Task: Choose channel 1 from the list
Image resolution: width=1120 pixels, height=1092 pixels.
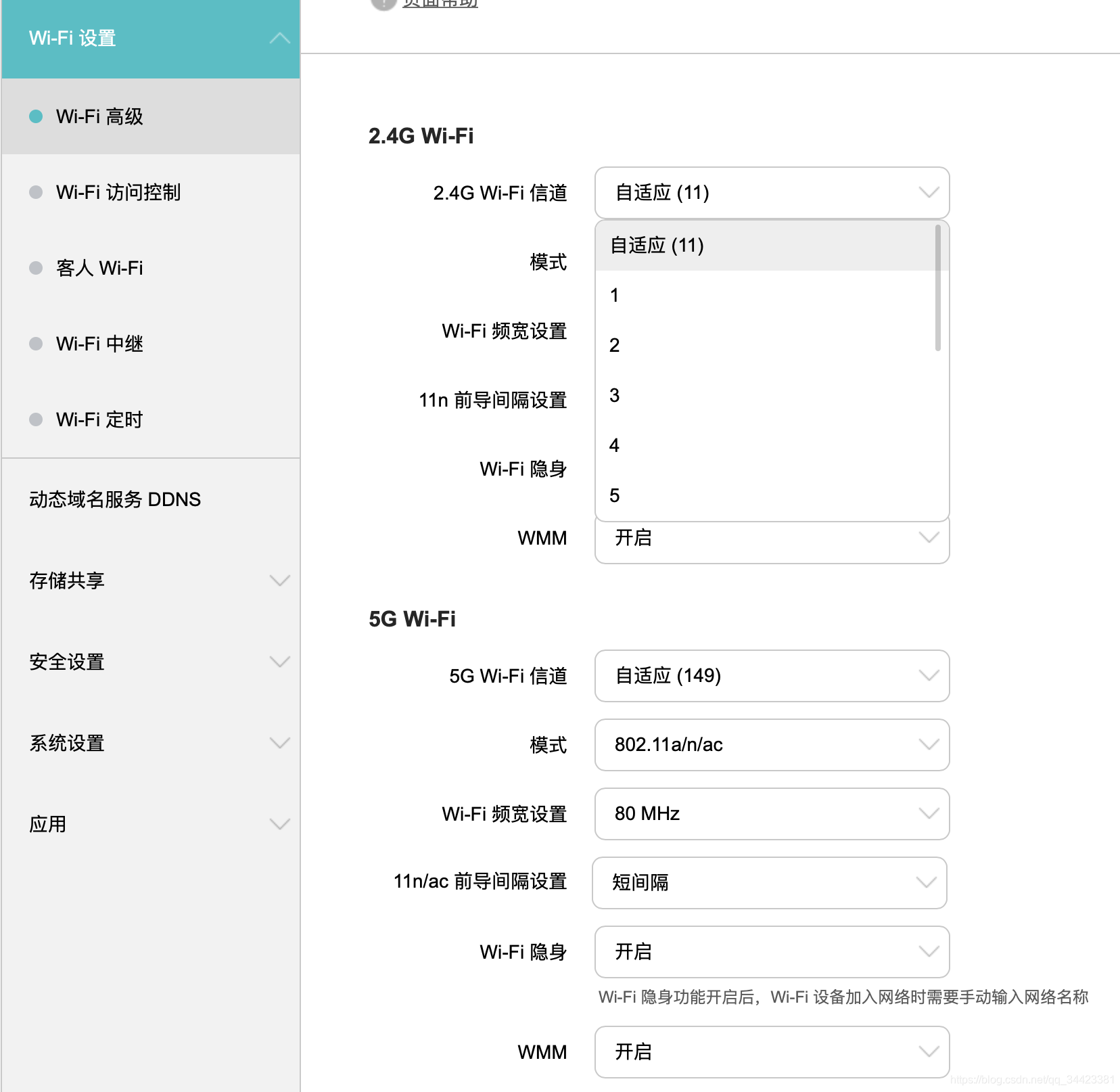Action: click(765, 296)
